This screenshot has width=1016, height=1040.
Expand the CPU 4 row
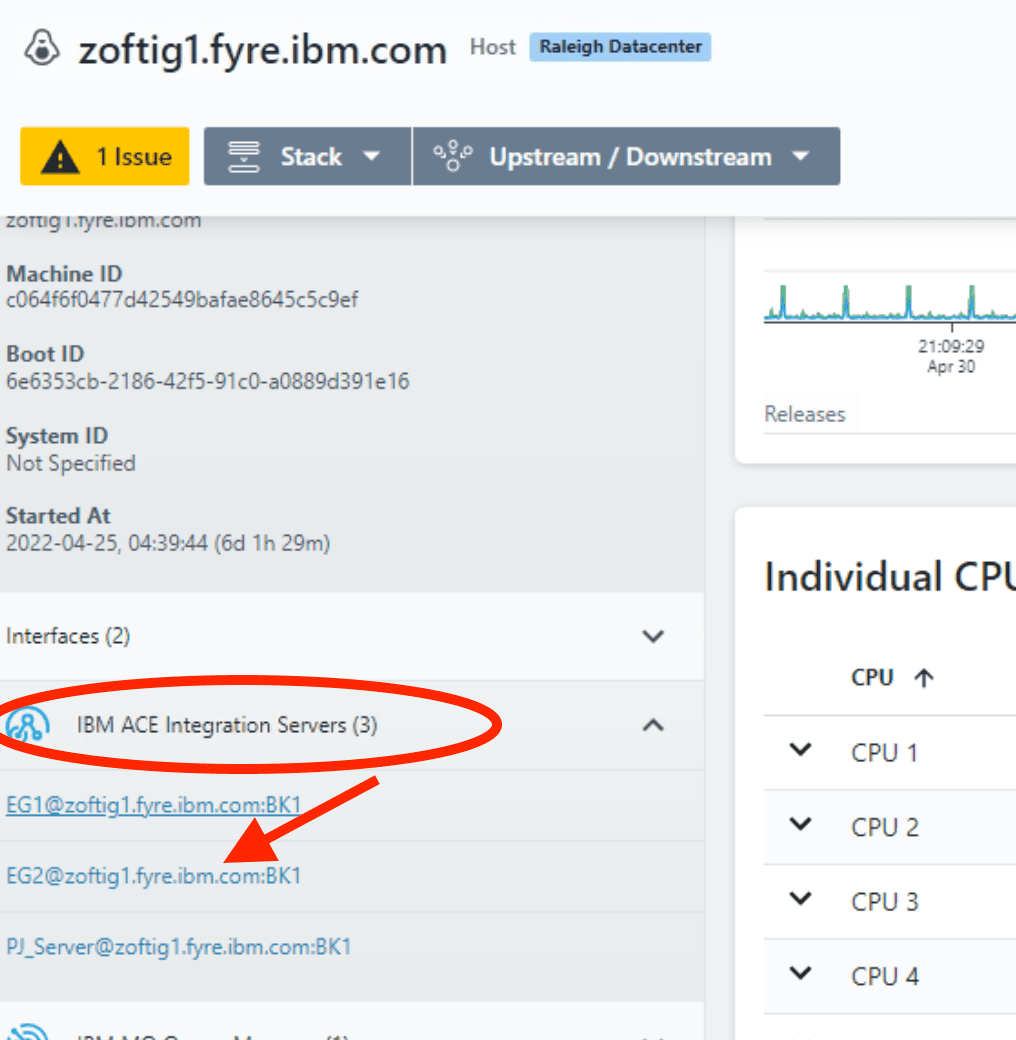800,973
